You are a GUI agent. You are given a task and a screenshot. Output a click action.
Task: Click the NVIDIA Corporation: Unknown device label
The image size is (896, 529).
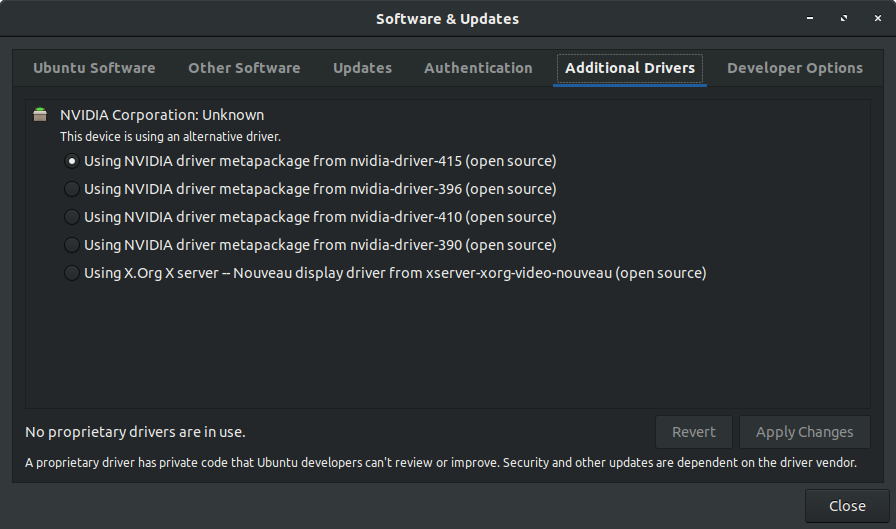tap(162, 115)
